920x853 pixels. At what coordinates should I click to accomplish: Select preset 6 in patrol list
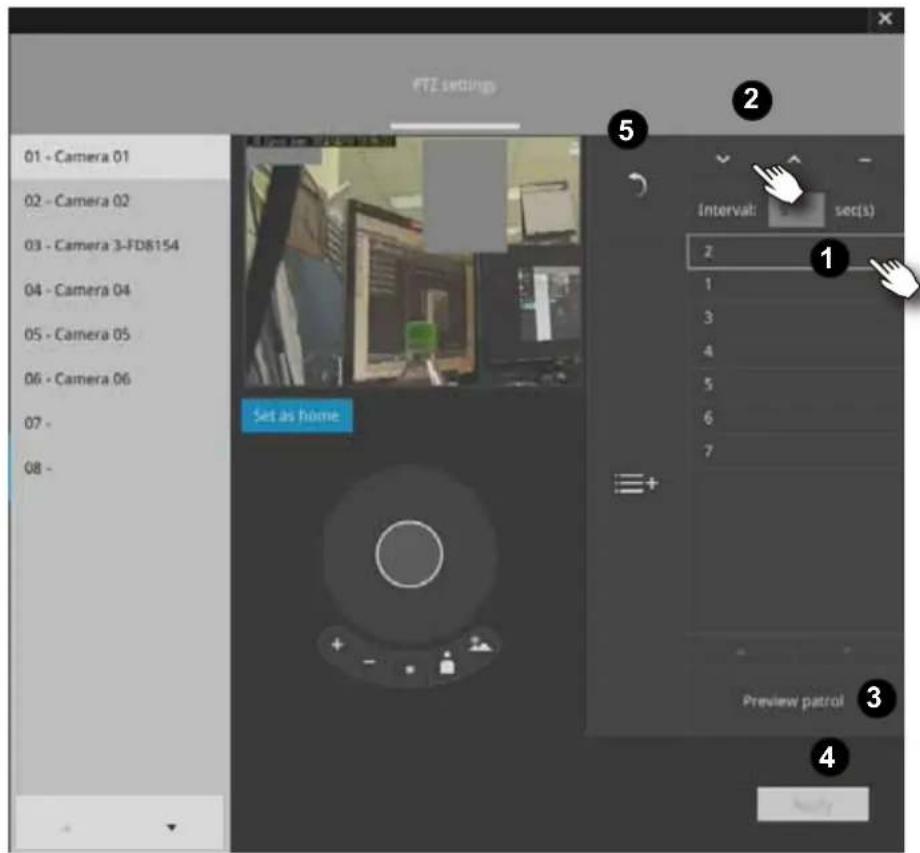[795, 418]
